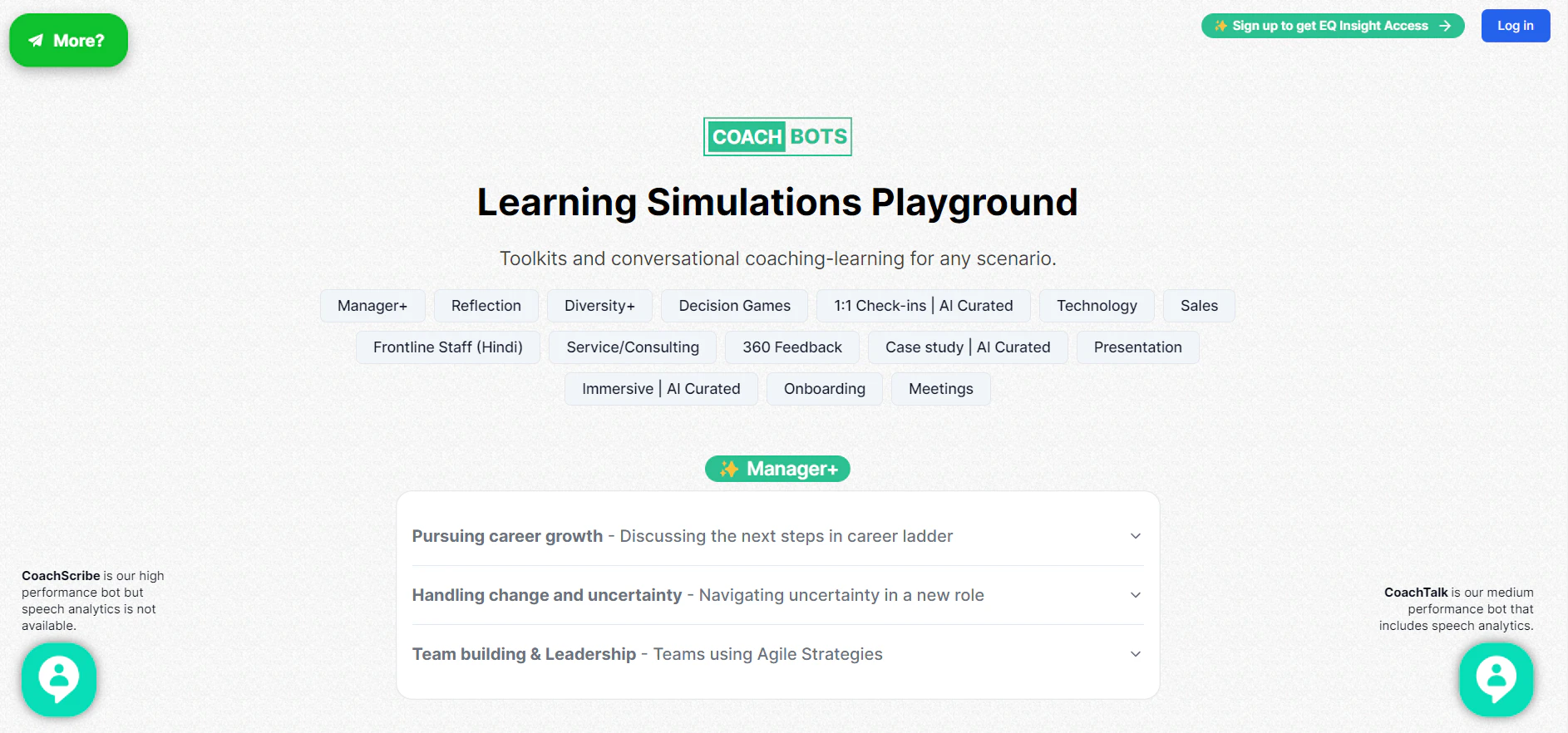
Task: Select the Presentation category tag
Action: pyautogui.click(x=1138, y=347)
